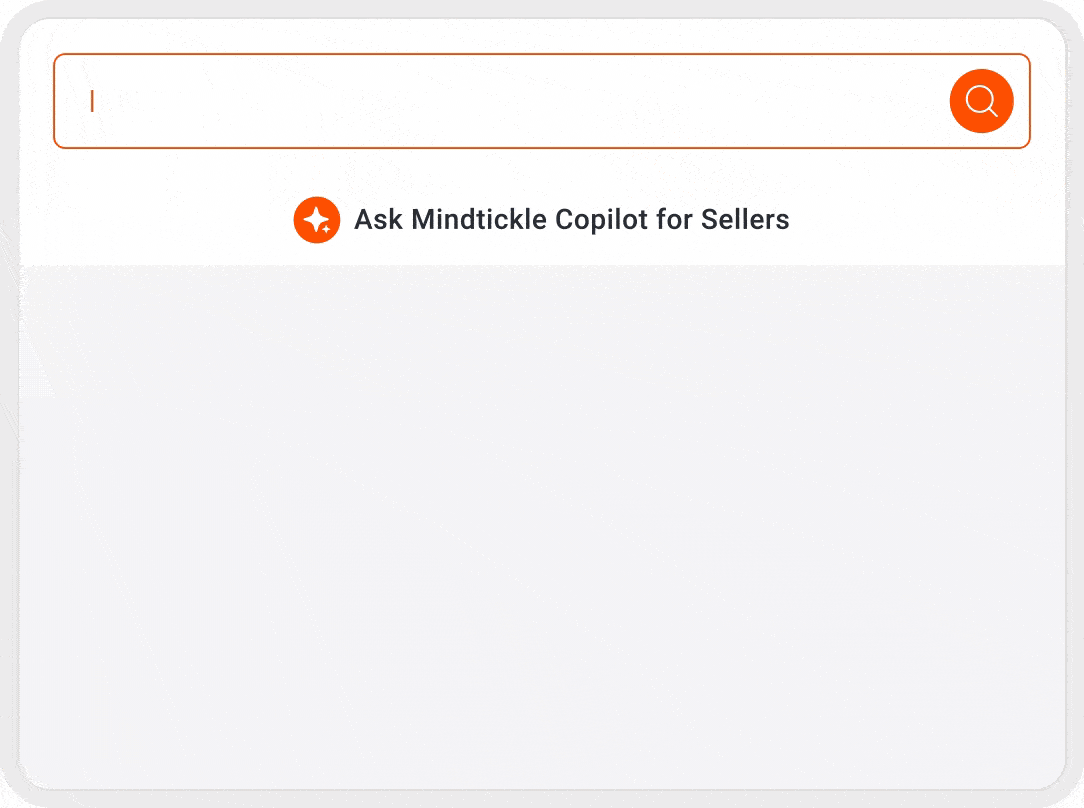Hit the circular search submit icon

point(981,101)
